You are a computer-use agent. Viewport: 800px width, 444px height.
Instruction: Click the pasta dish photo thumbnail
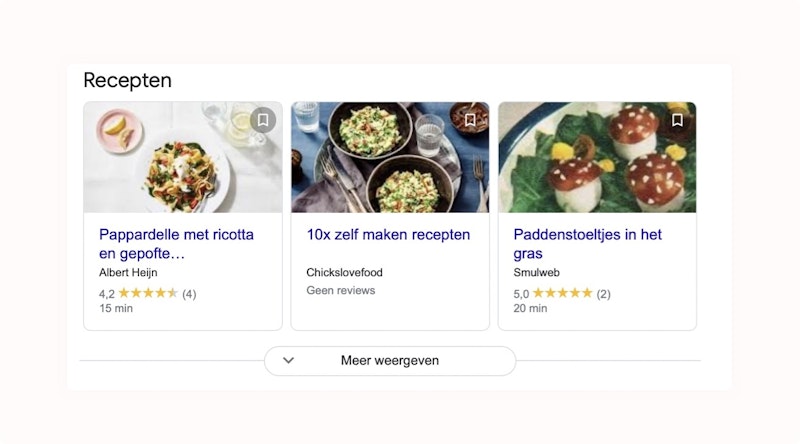coord(170,160)
